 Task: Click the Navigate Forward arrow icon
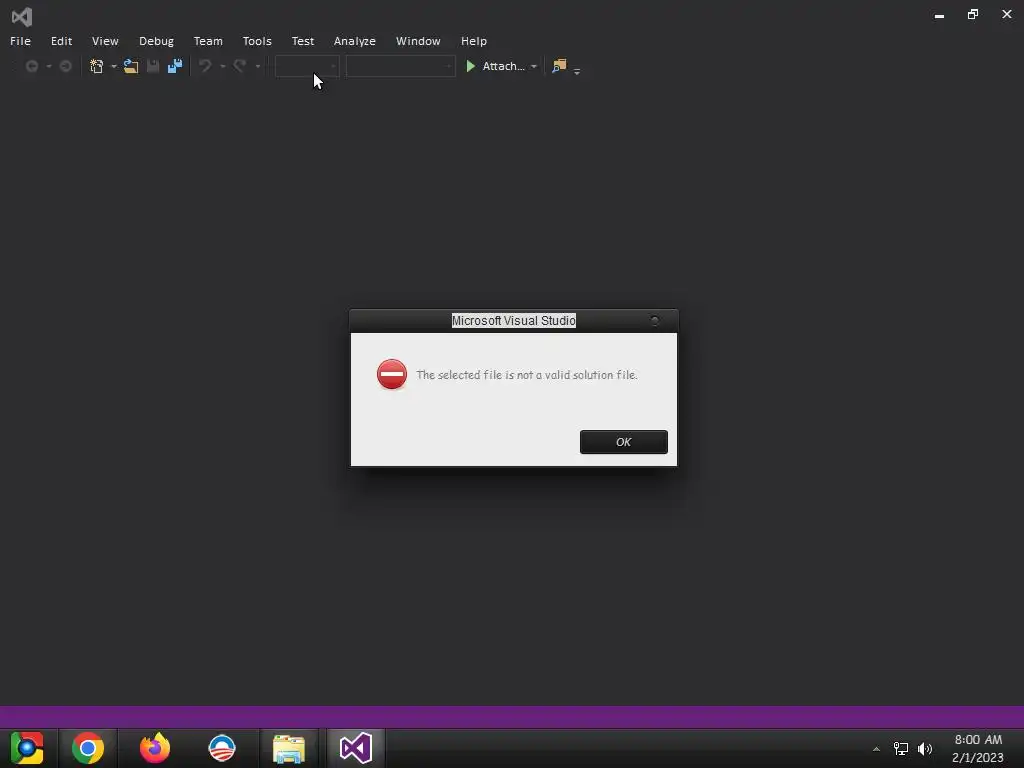[x=65, y=66]
